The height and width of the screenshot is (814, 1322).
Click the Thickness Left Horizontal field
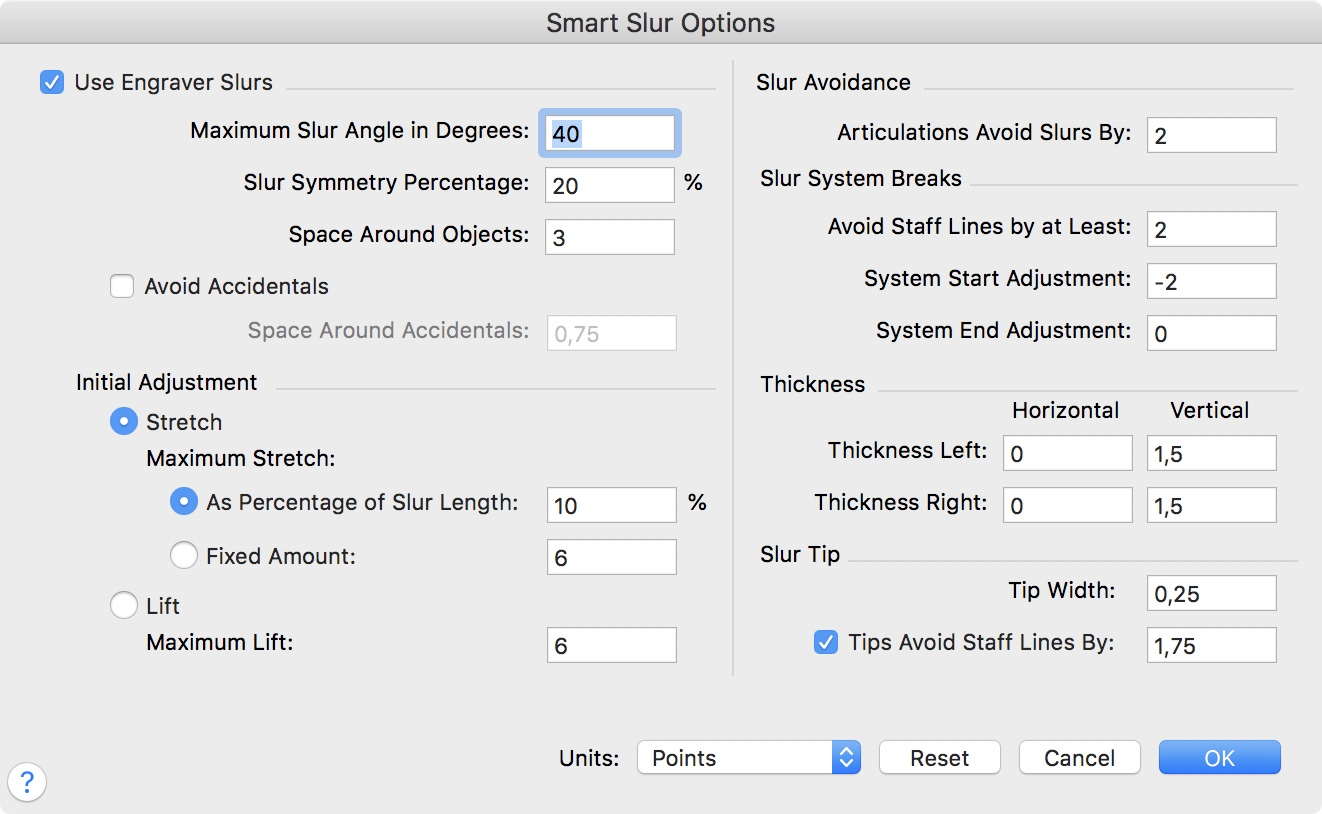[x=1067, y=453]
